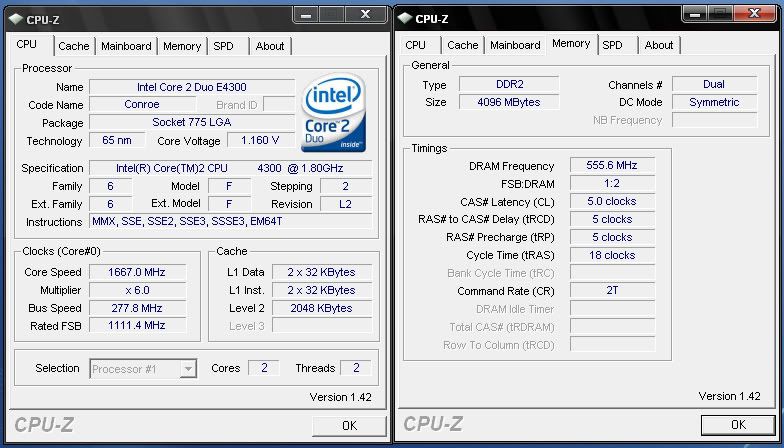Close the right CPU-Z window

click(754, 14)
